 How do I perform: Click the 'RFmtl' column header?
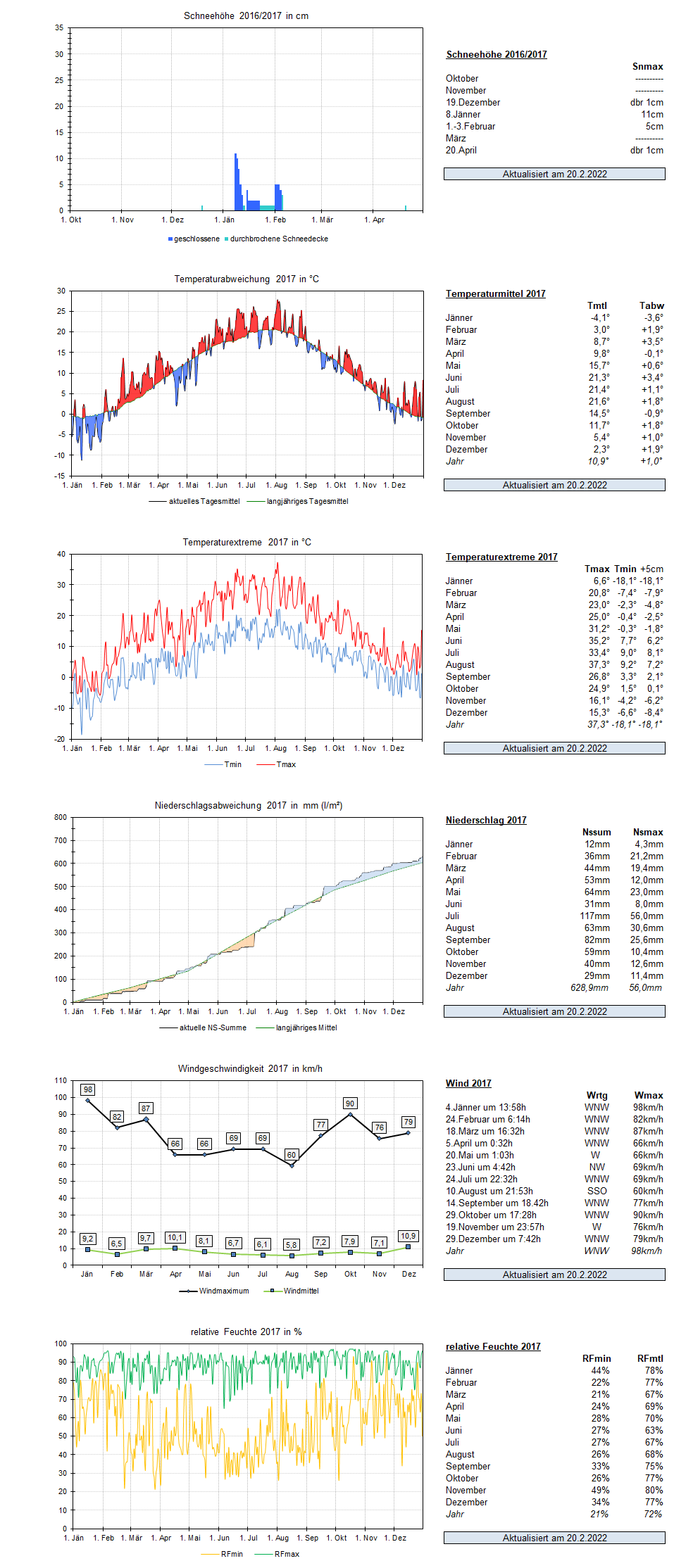click(650, 1358)
